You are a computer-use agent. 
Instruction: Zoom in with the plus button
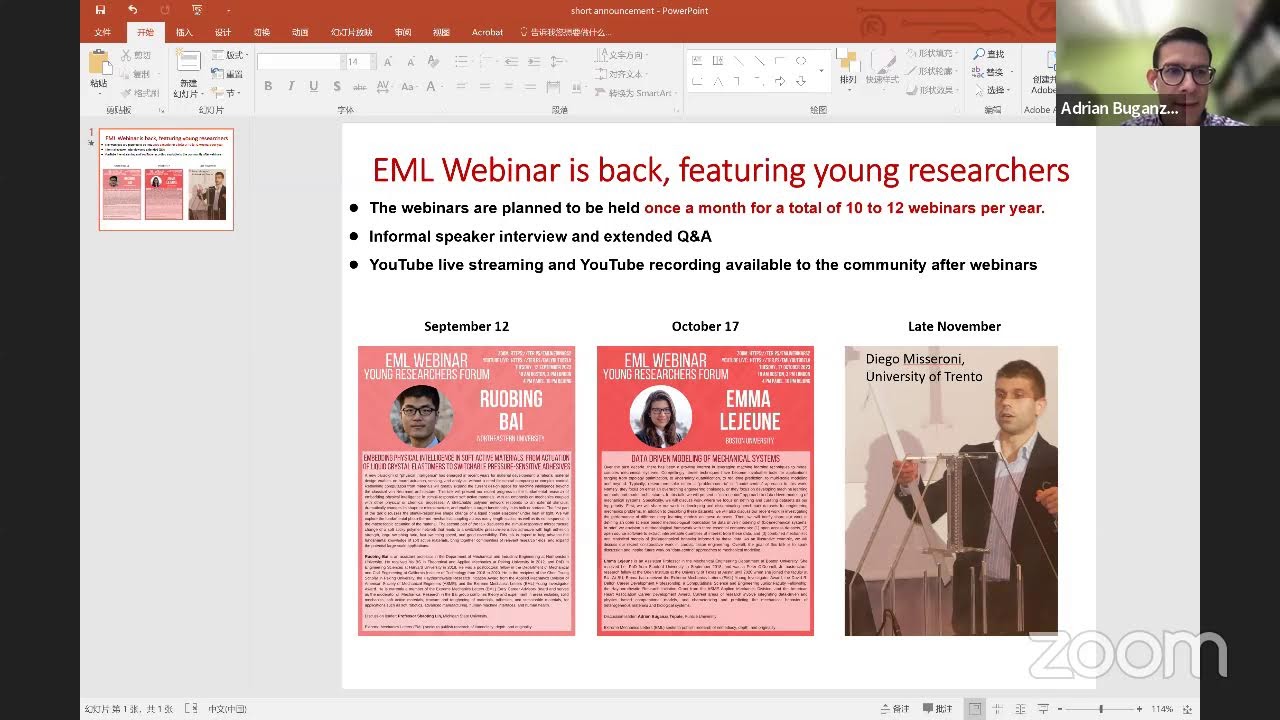click(1139, 709)
